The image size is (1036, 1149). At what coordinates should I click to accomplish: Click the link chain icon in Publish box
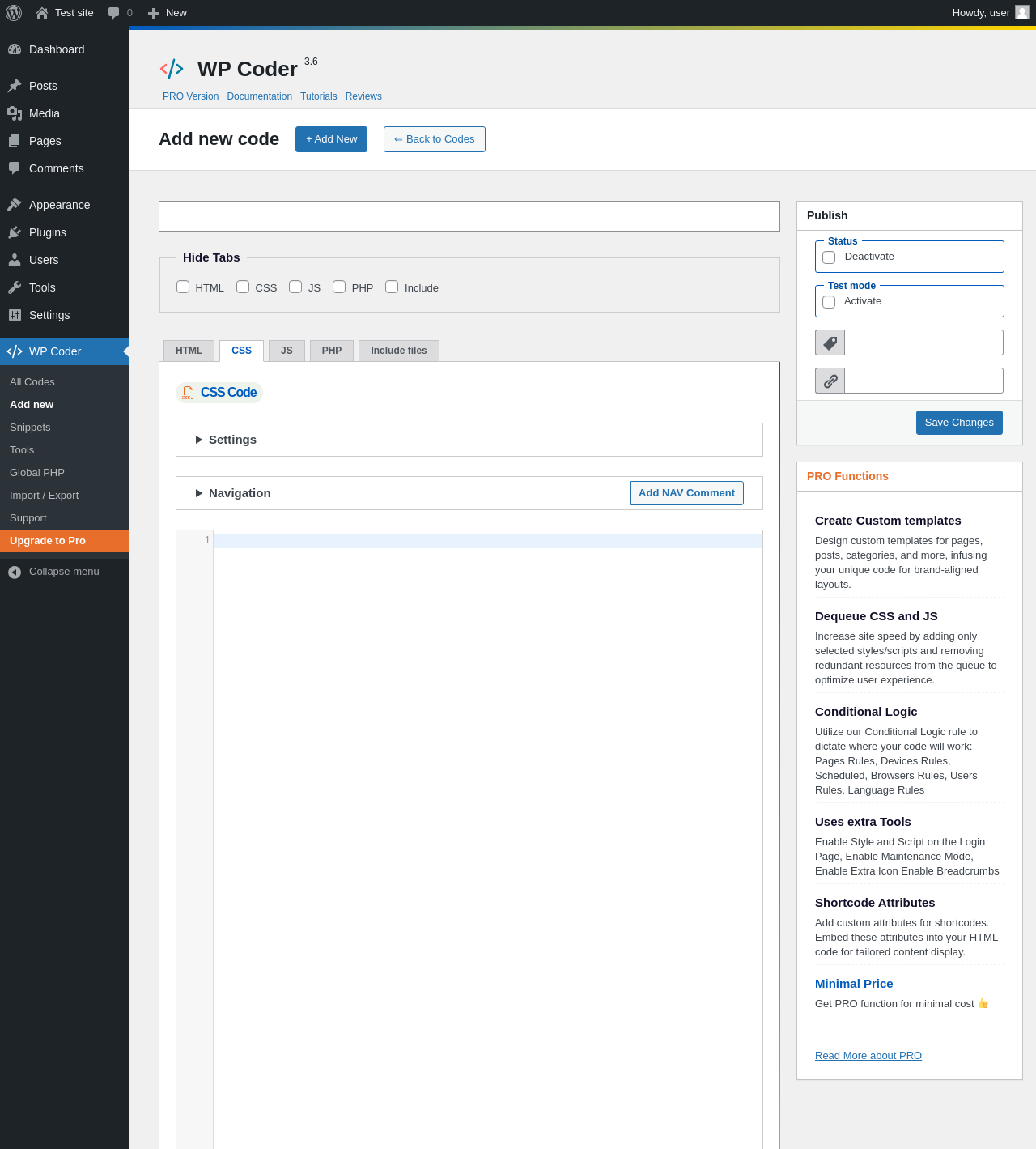click(830, 381)
